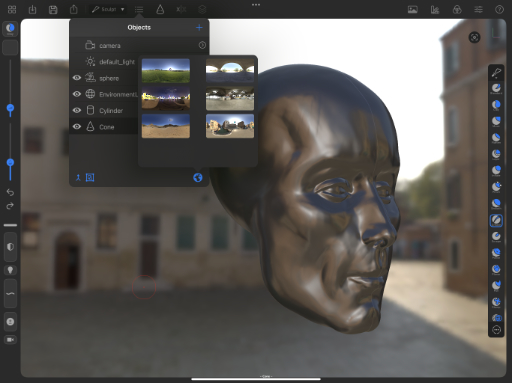Open more tools with the ellipsis button
Image resolution: width=512 pixels, height=383 pixels.
496,330
